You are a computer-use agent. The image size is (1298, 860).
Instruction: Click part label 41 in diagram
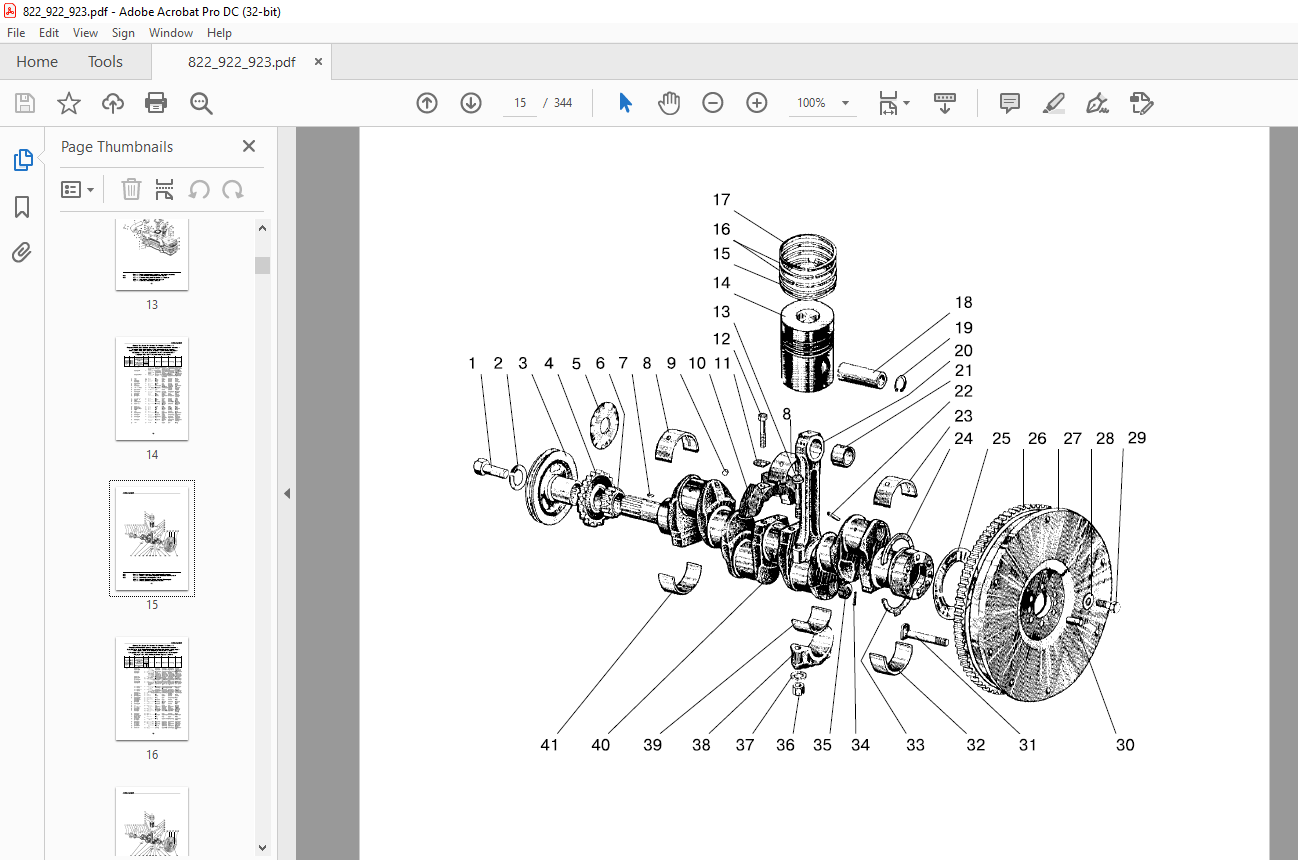click(x=548, y=745)
